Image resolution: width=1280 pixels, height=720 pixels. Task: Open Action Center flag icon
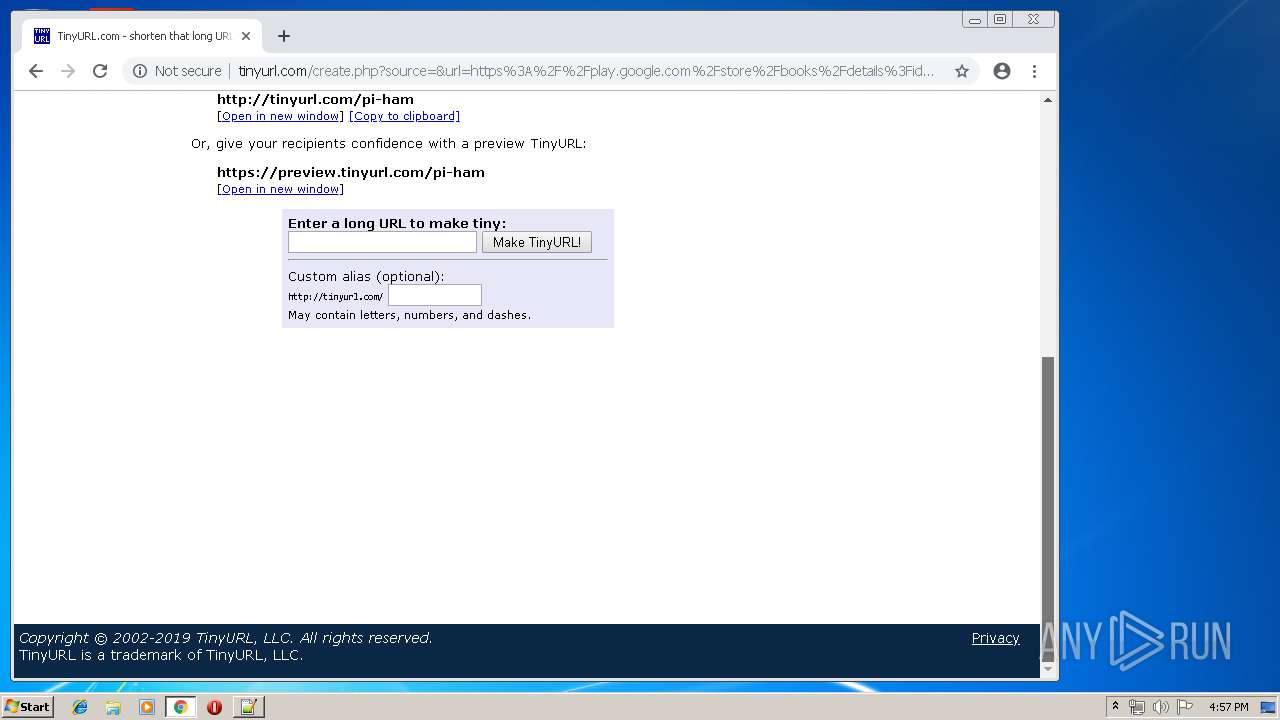(x=1185, y=707)
